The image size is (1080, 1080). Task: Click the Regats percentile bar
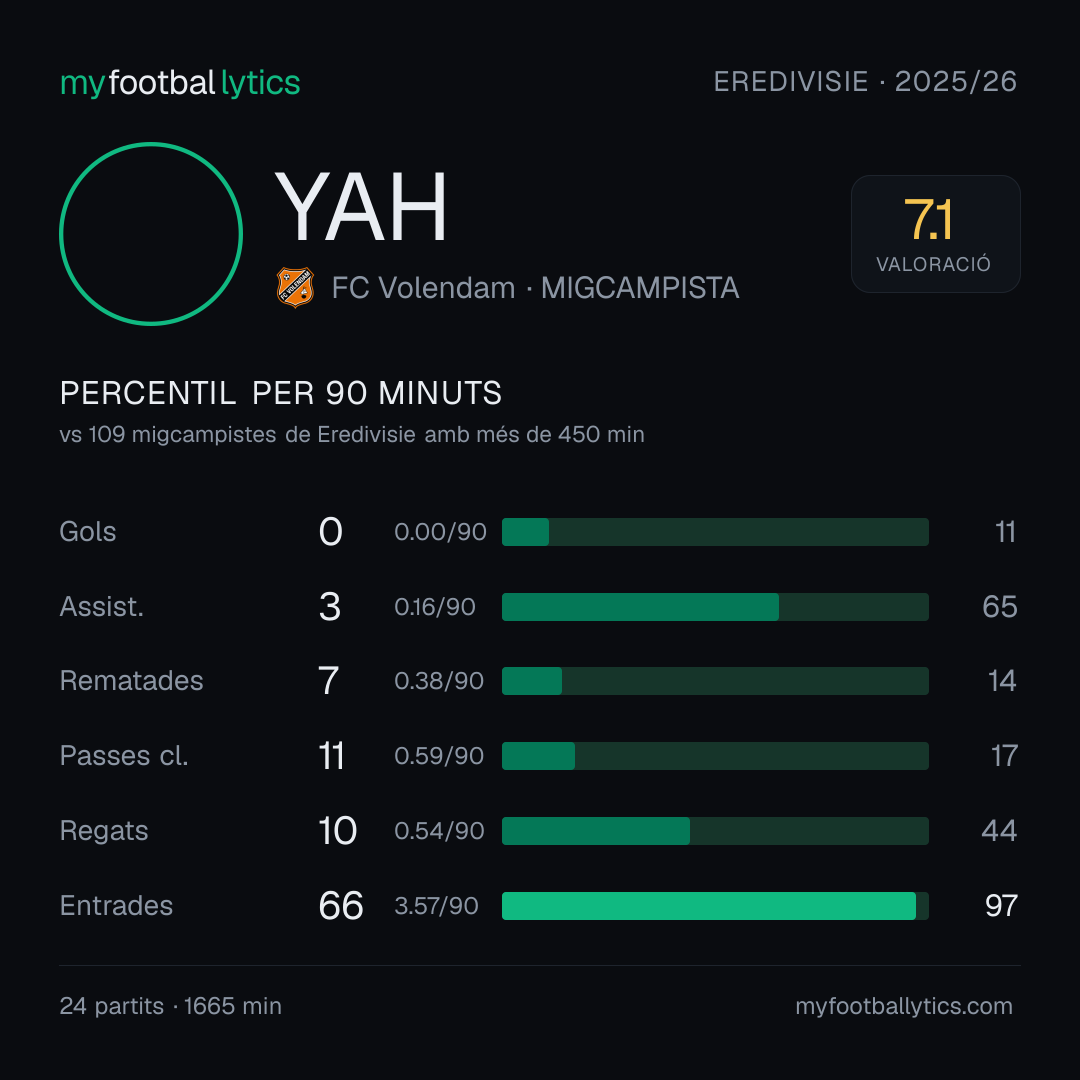pos(715,831)
